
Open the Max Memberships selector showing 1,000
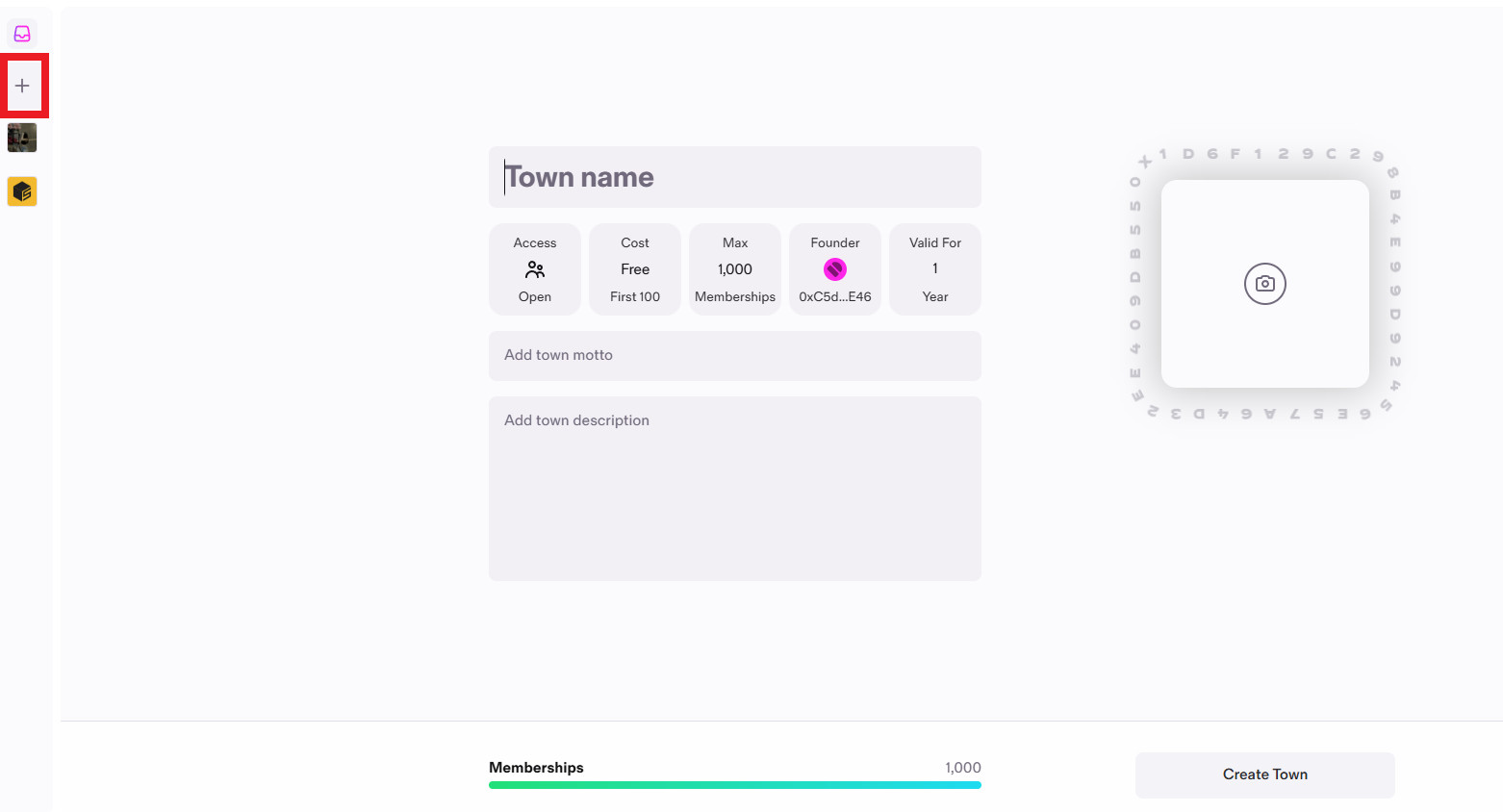pos(734,269)
